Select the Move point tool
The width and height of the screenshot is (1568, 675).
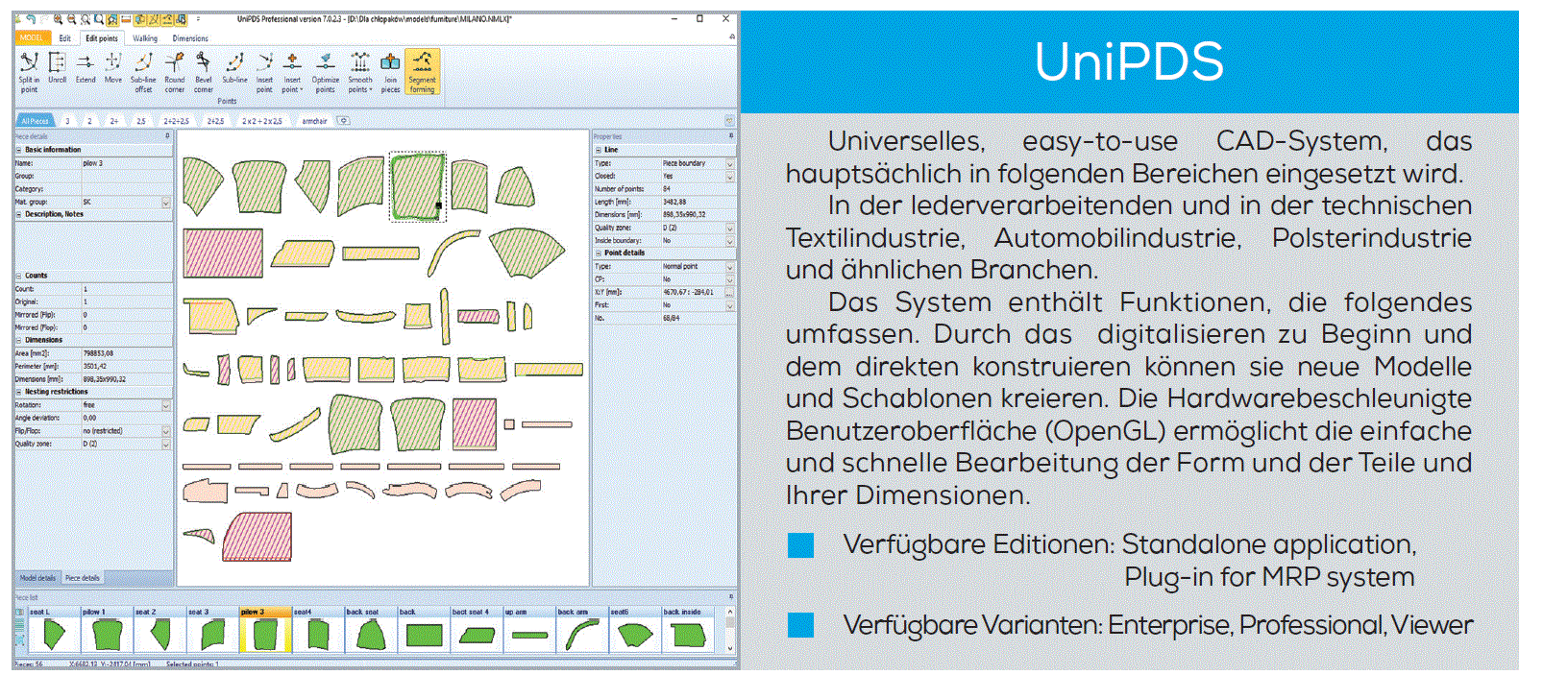(113, 68)
